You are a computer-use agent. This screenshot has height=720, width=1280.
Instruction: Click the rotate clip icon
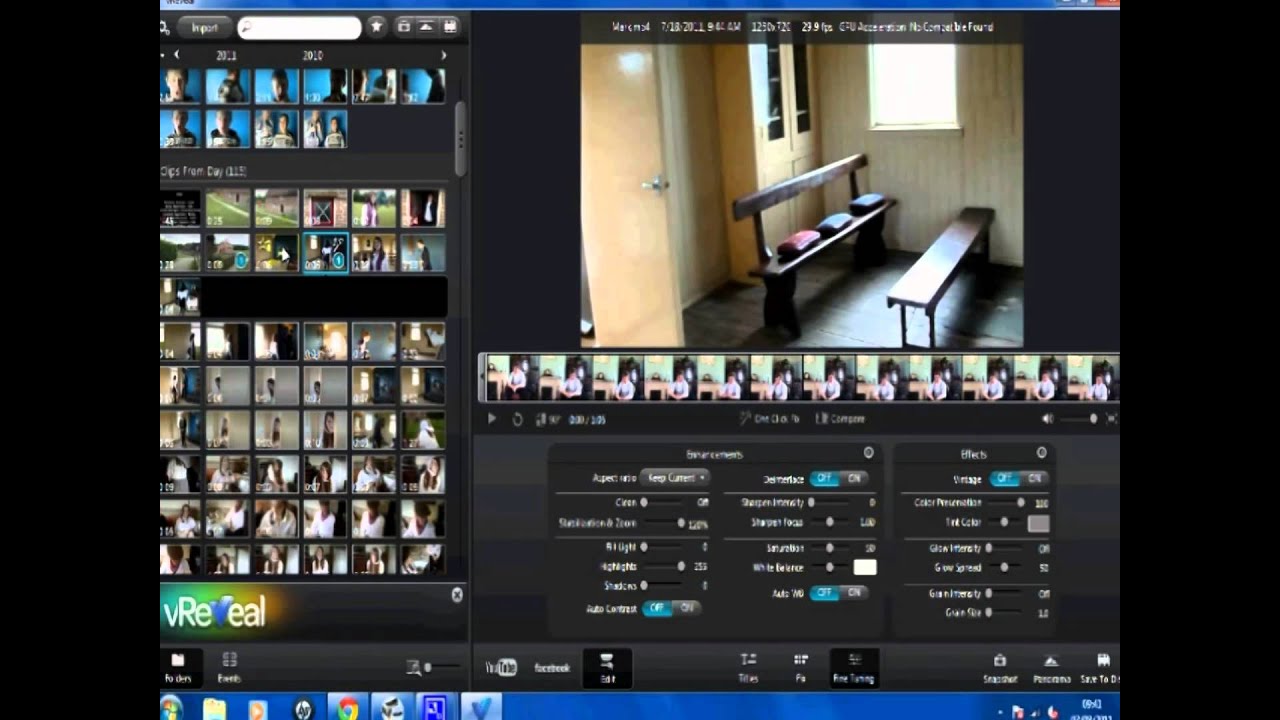click(x=517, y=419)
